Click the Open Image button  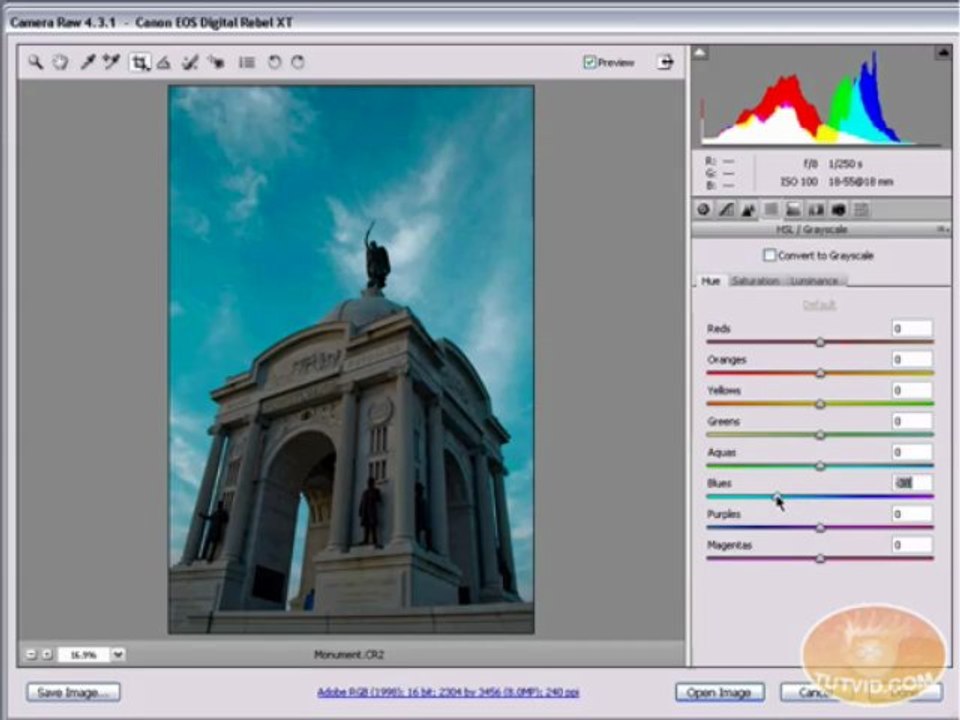point(719,692)
